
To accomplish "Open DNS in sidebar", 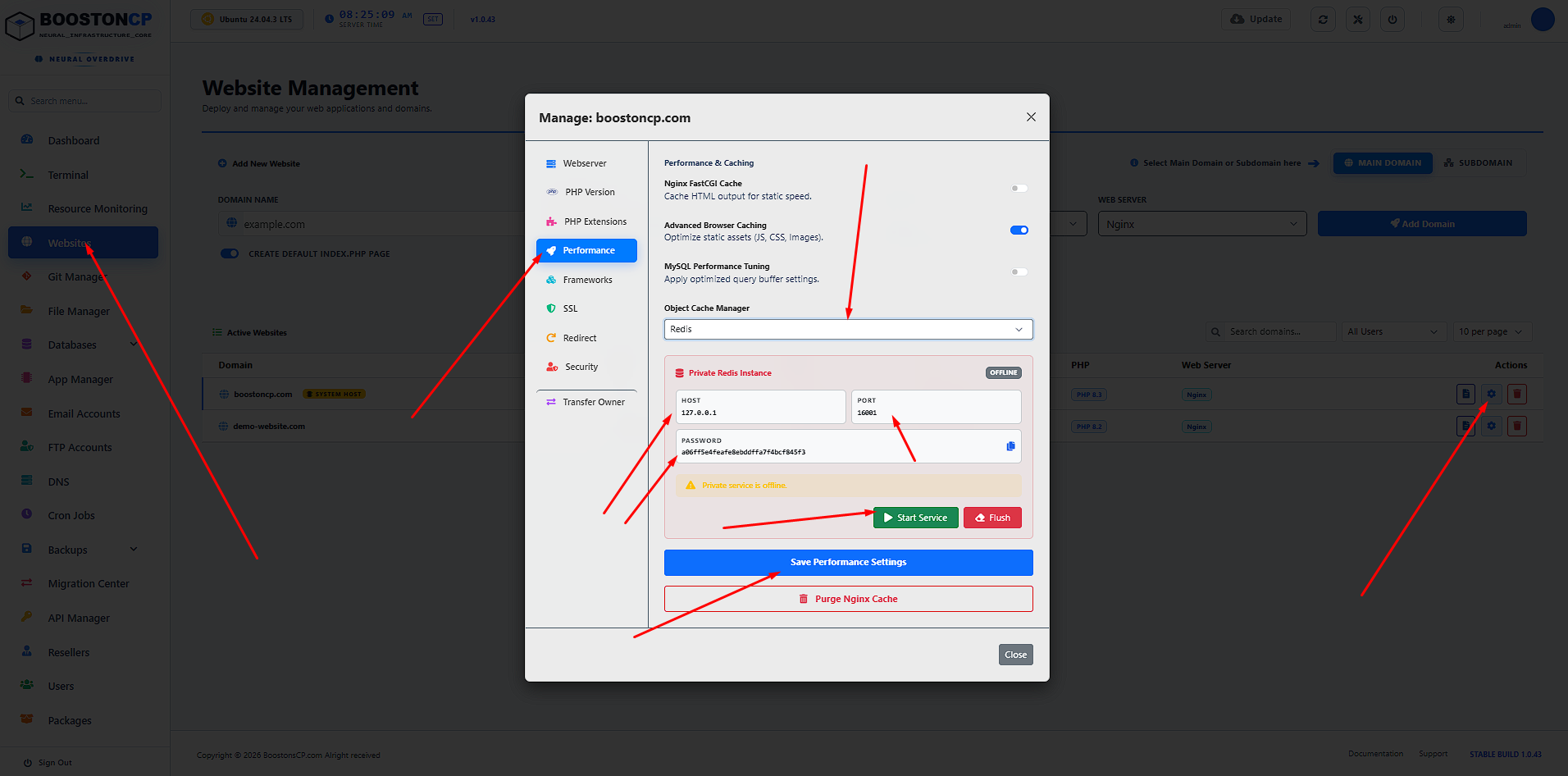I will tap(83, 482).
